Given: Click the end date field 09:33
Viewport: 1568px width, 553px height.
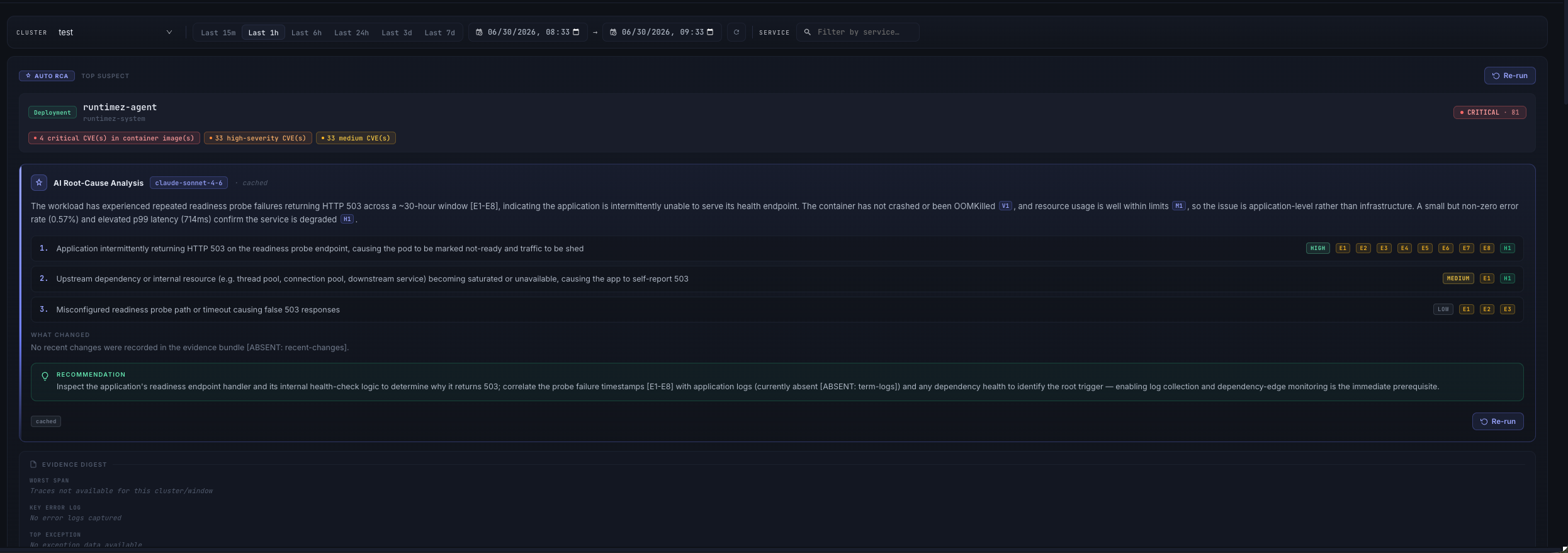Looking at the screenshot, I should pyautogui.click(x=662, y=32).
